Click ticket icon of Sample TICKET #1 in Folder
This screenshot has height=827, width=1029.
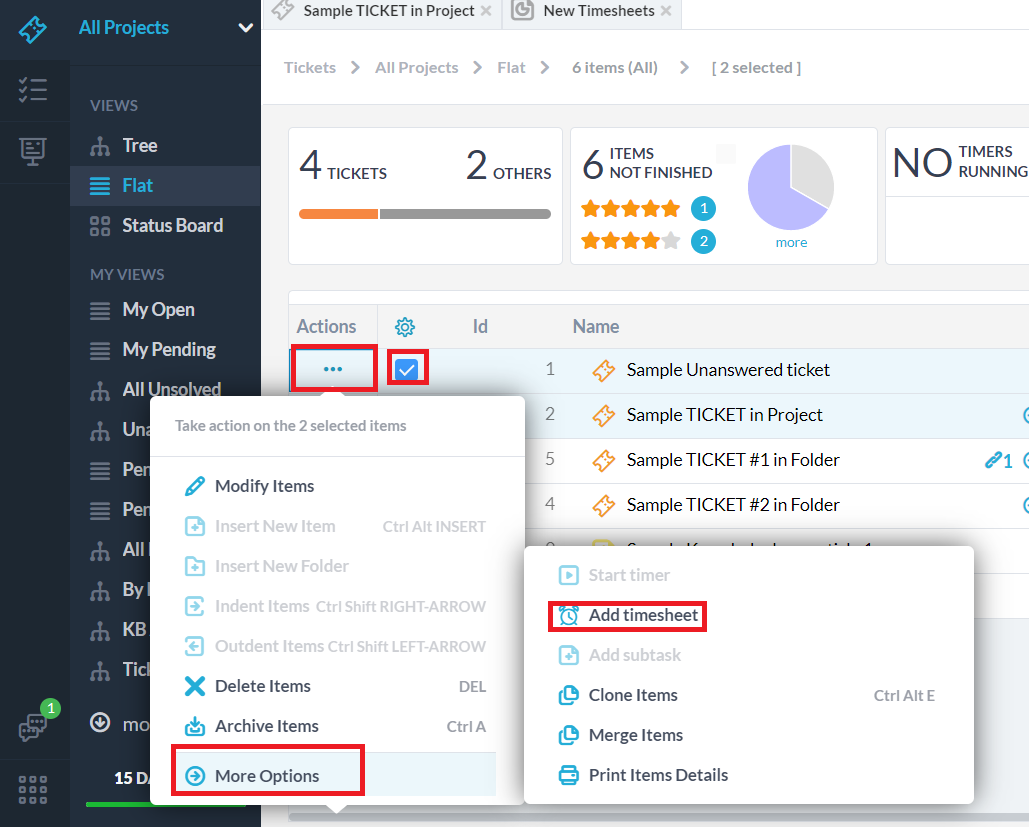click(604, 461)
